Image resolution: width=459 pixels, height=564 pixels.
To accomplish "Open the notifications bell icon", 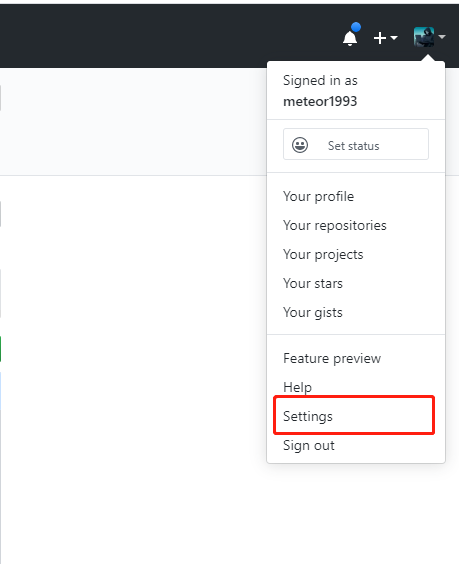I will click(350, 38).
